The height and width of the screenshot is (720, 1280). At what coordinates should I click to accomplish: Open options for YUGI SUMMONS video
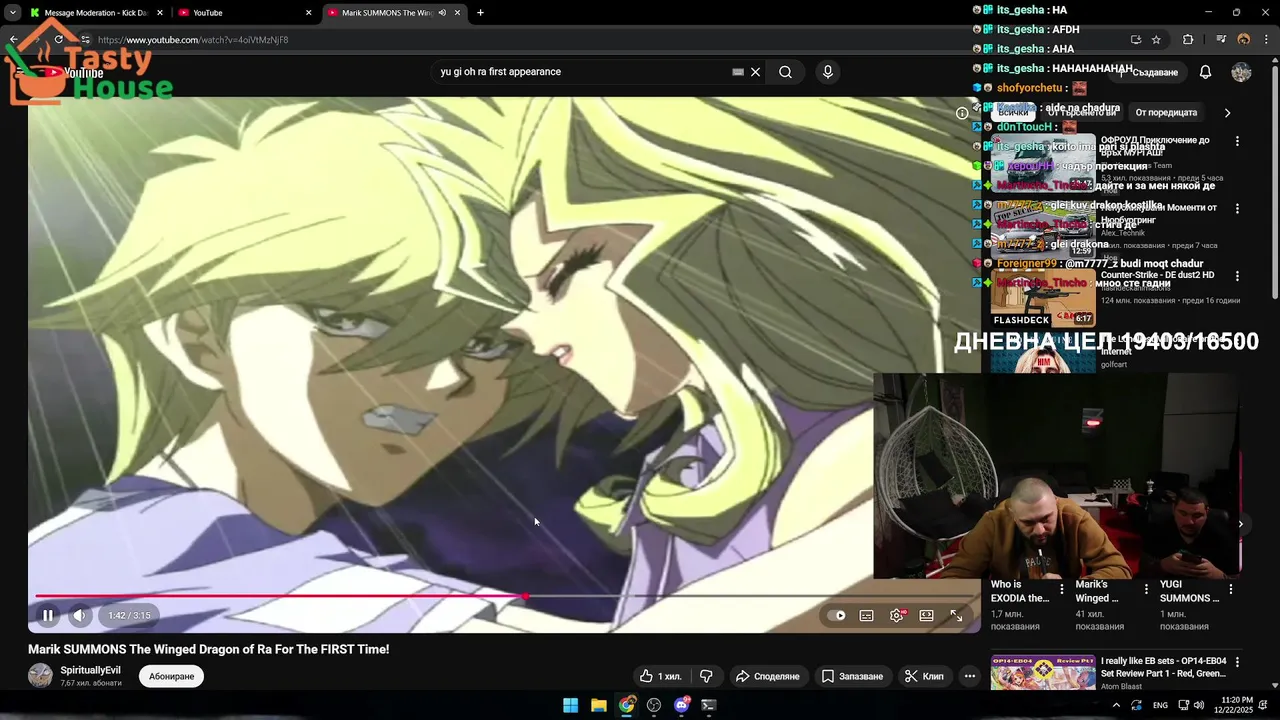1231,590
